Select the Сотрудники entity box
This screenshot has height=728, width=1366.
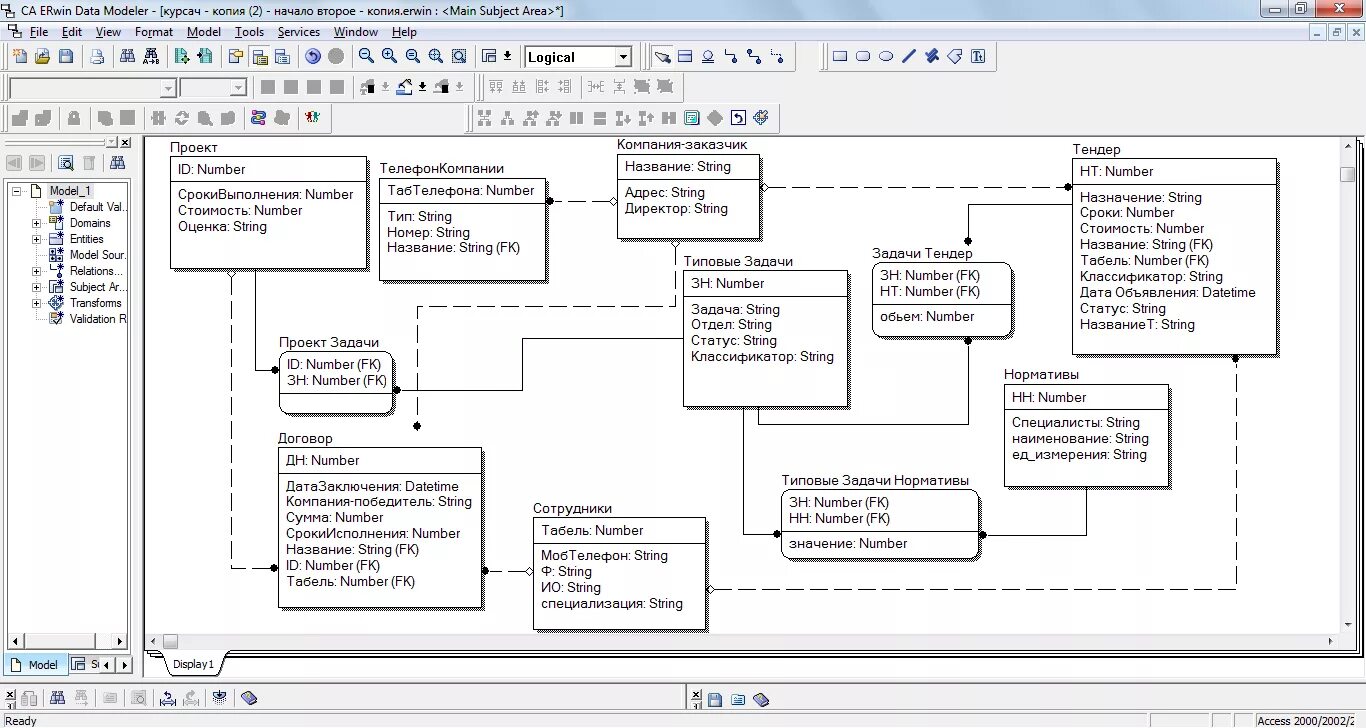tap(619, 573)
